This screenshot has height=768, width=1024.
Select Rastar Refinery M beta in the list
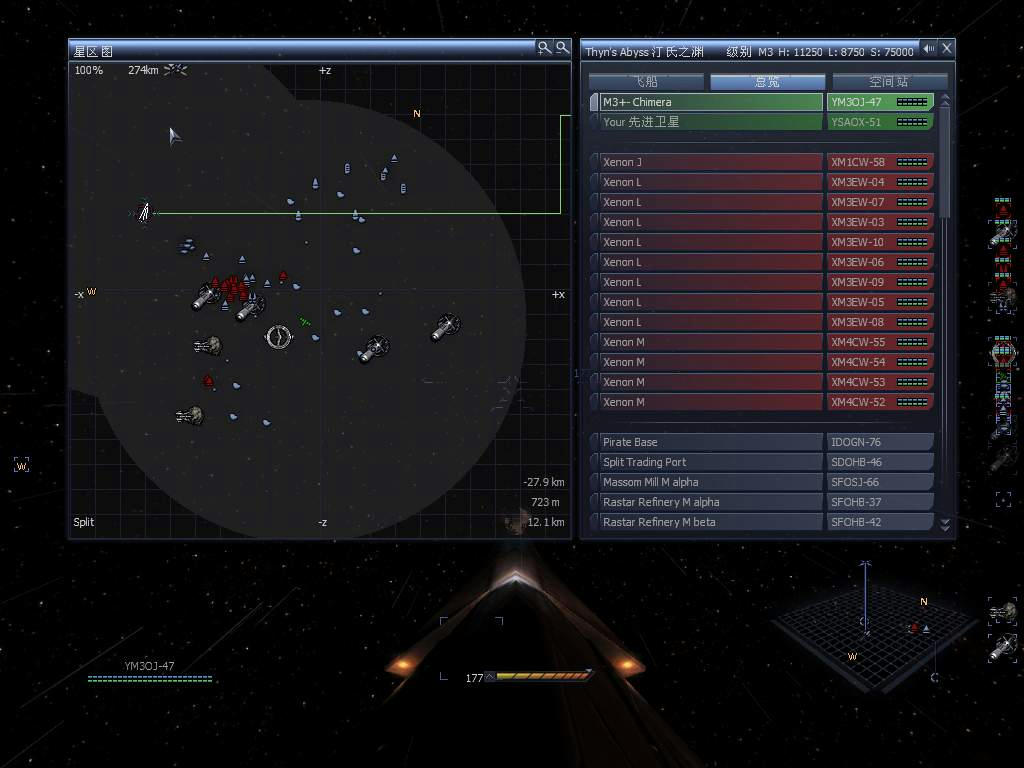tap(761, 522)
